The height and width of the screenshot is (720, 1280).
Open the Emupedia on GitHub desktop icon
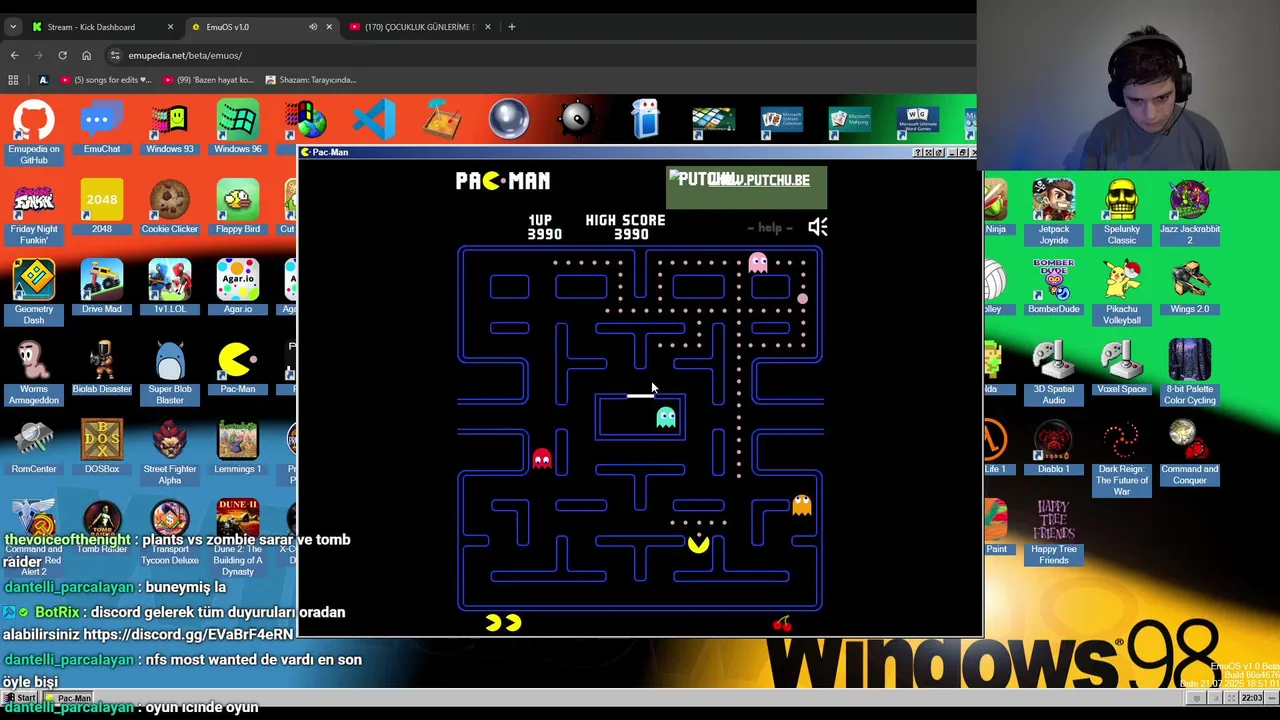(34, 132)
